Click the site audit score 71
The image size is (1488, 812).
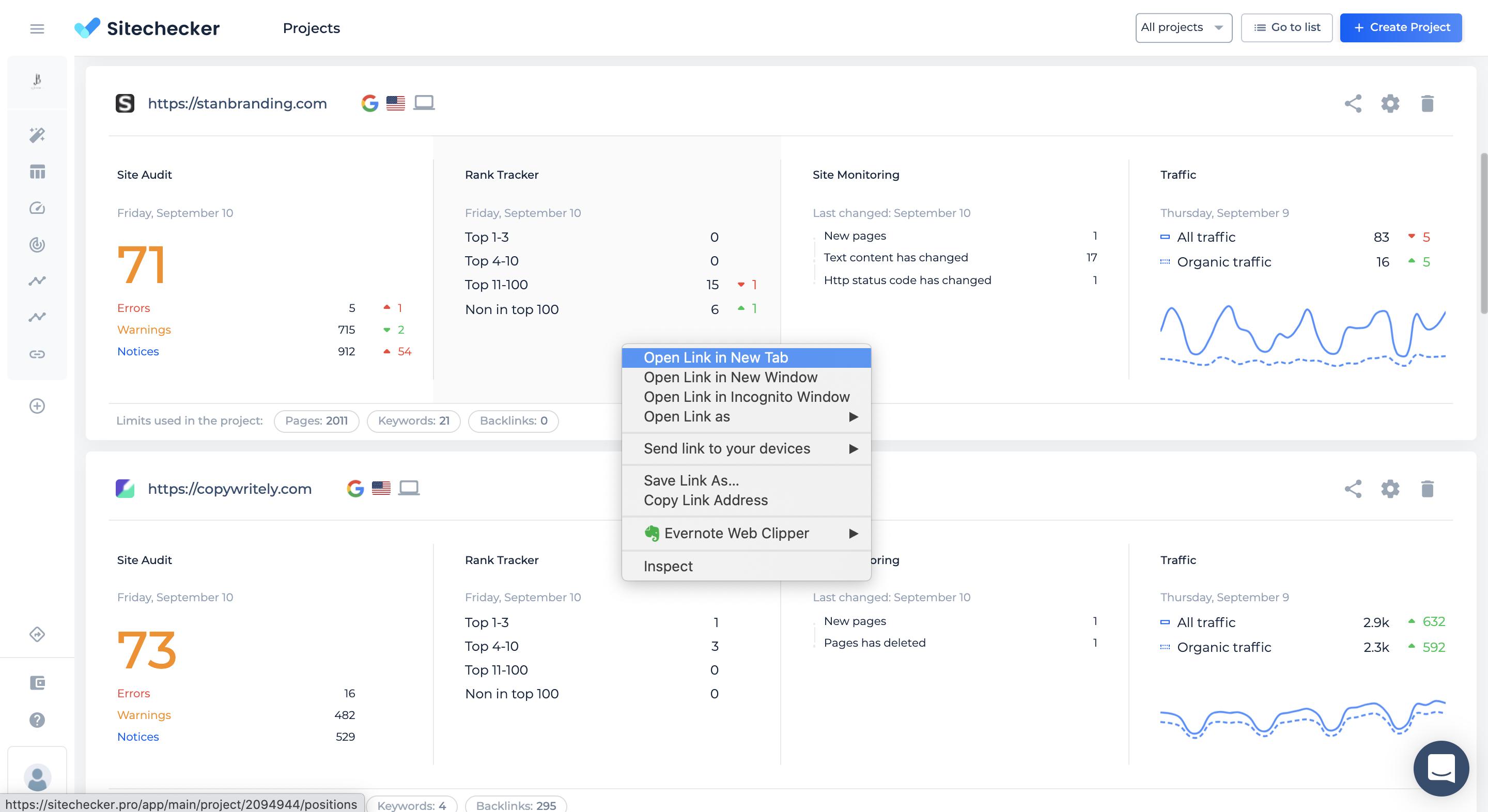coord(142,264)
